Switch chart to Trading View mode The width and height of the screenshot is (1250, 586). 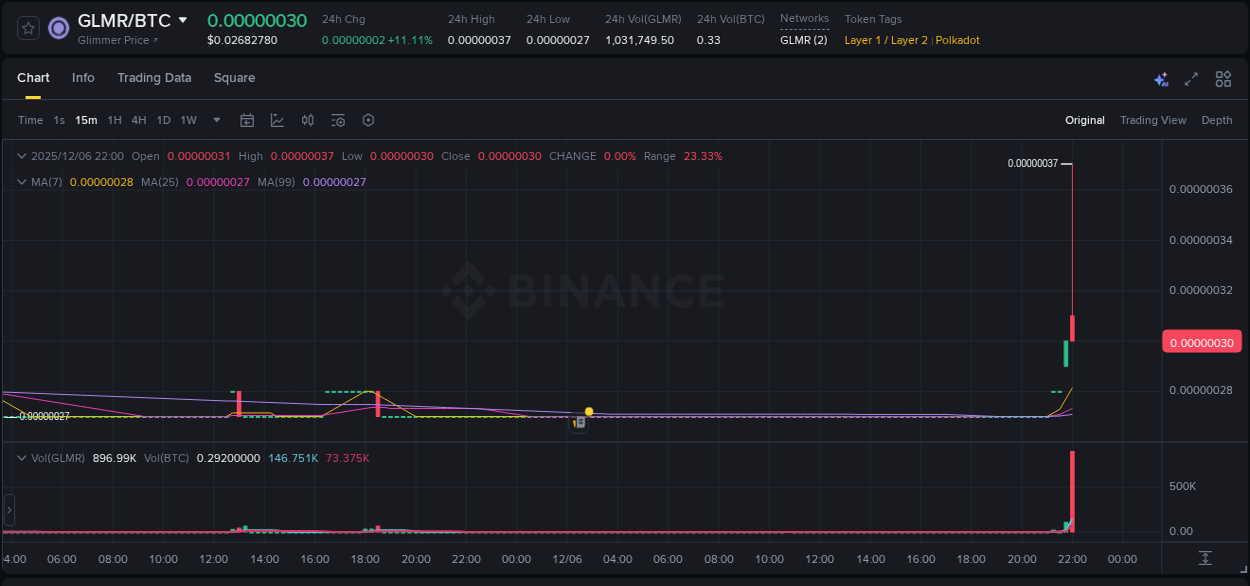1153,120
